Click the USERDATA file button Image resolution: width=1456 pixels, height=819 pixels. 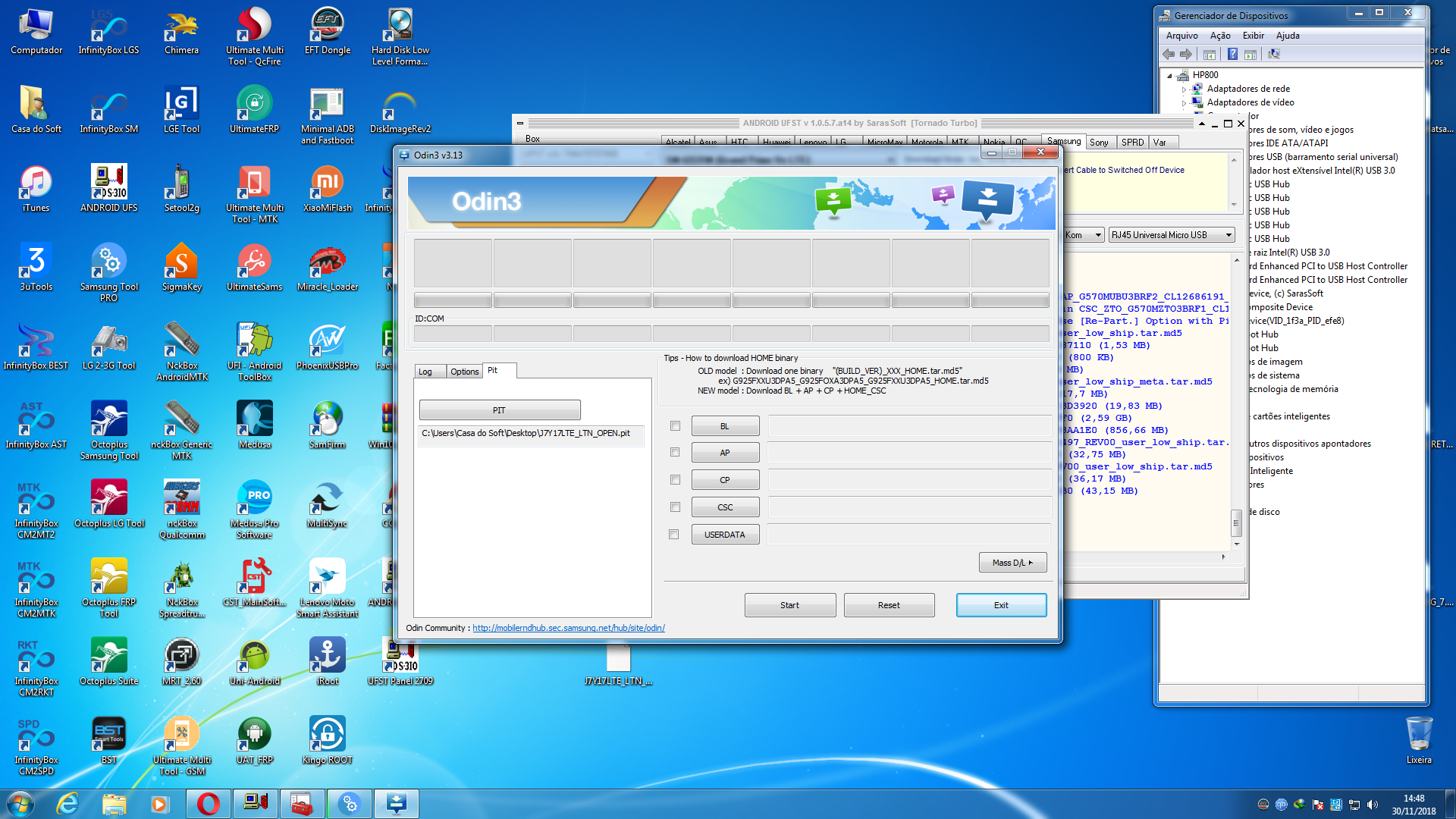725,535
